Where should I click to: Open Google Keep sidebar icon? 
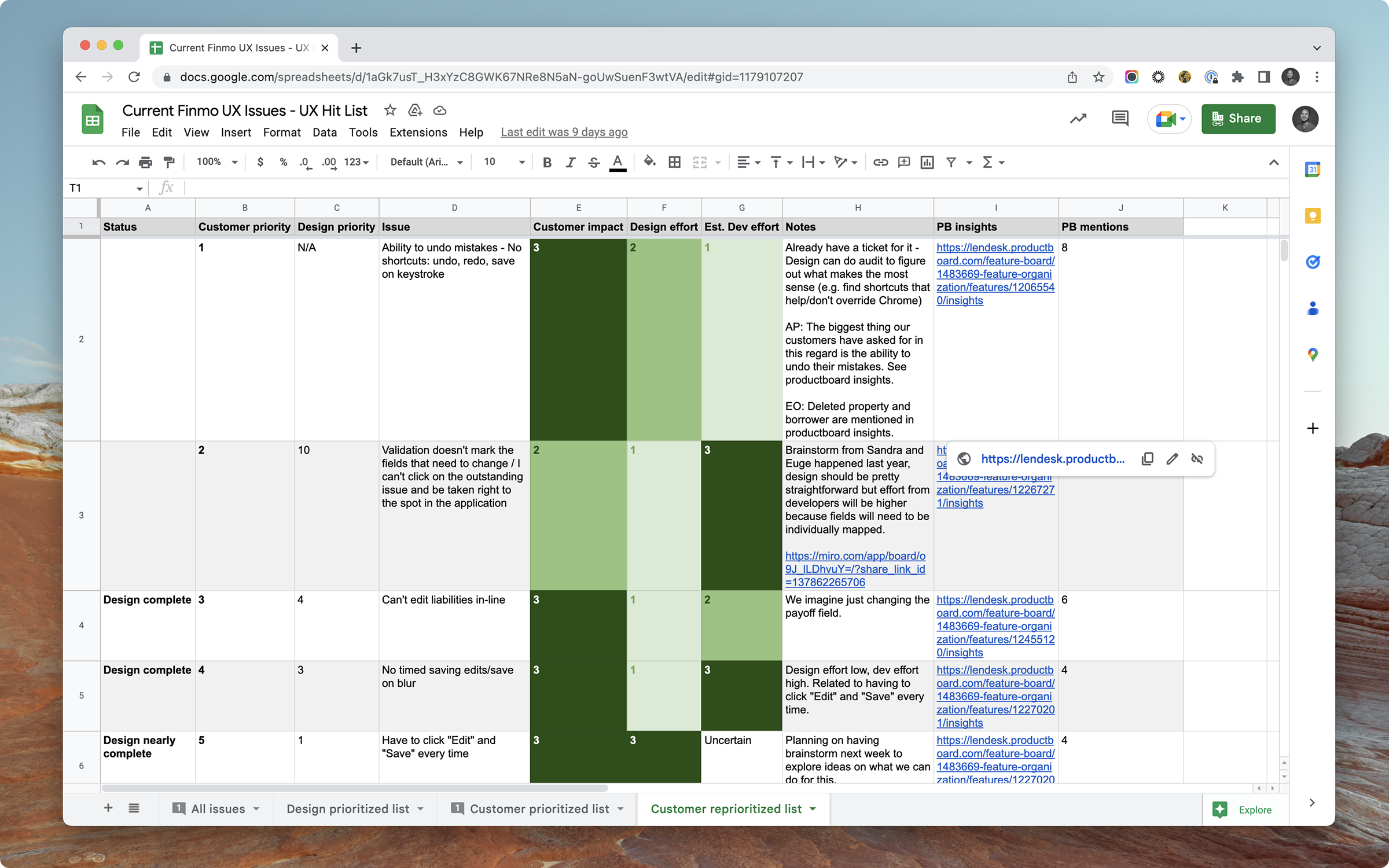[x=1313, y=216]
